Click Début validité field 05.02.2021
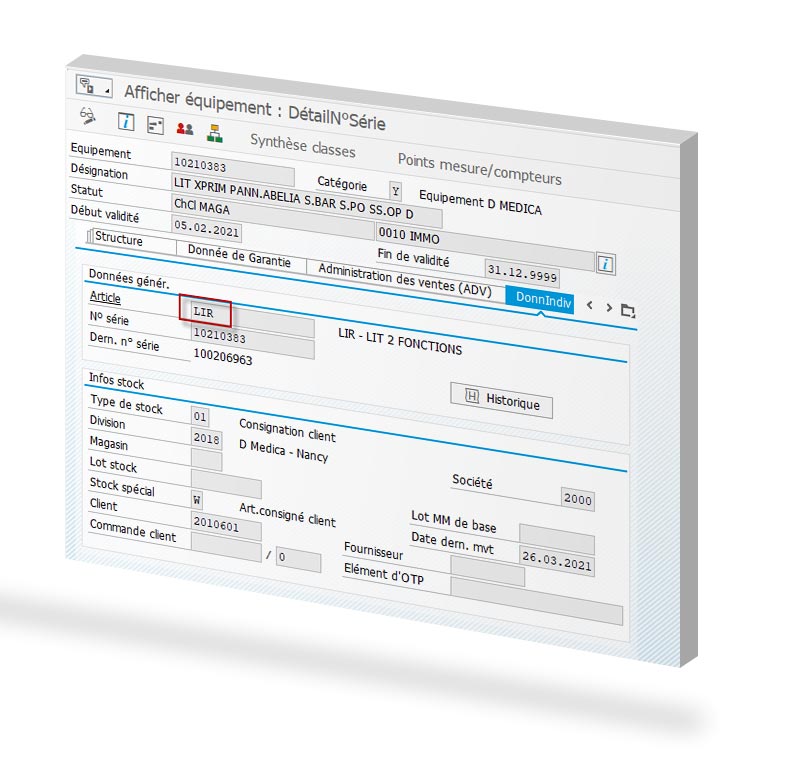Screen dimensions: 794x784 (207, 228)
